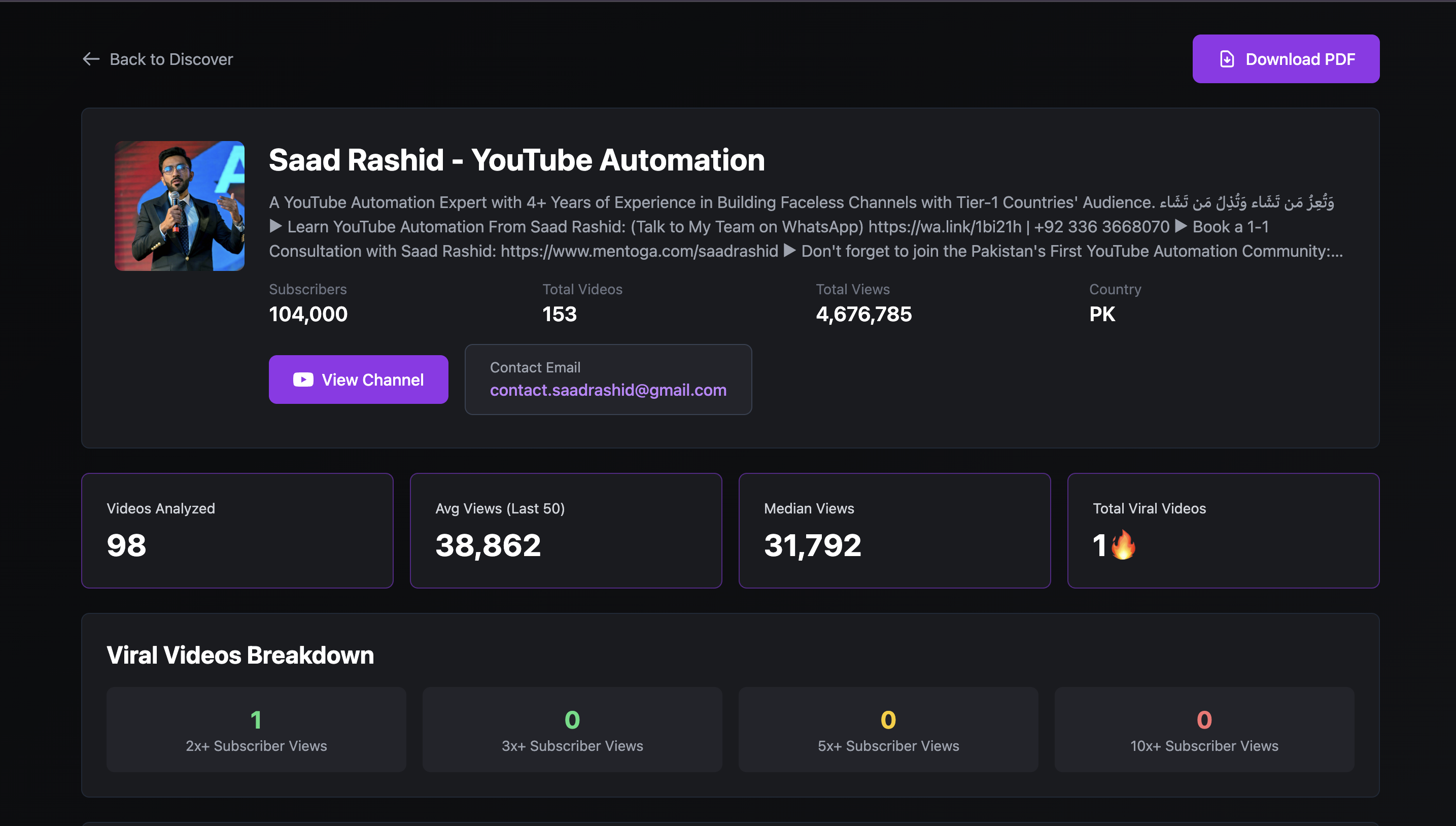Click contact.saadrashid@gmail.com email link
The image size is (1456, 826).
pos(607,390)
